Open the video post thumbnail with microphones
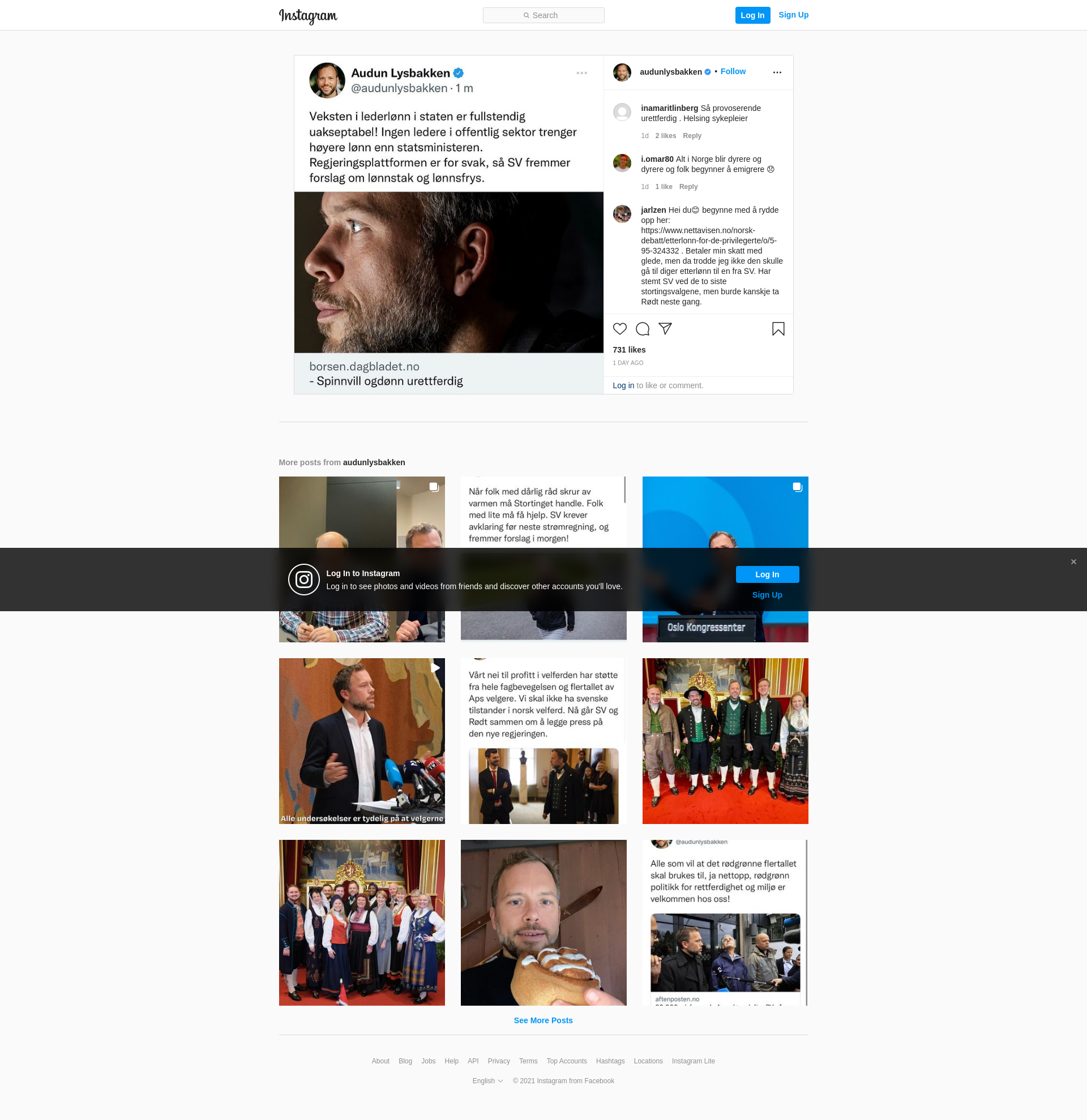This screenshot has width=1087, height=1120. (x=362, y=741)
